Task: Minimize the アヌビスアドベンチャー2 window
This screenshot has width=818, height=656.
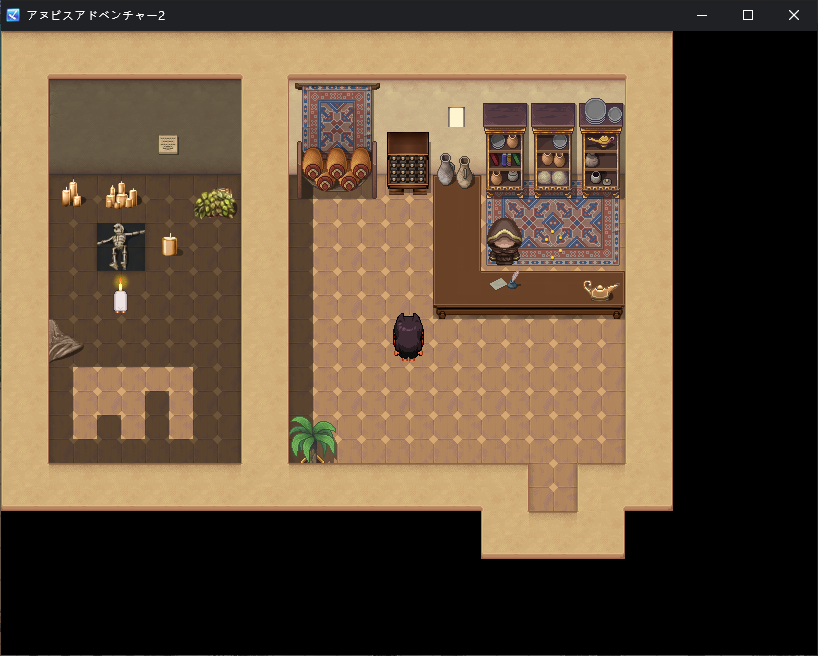Action: pos(702,15)
